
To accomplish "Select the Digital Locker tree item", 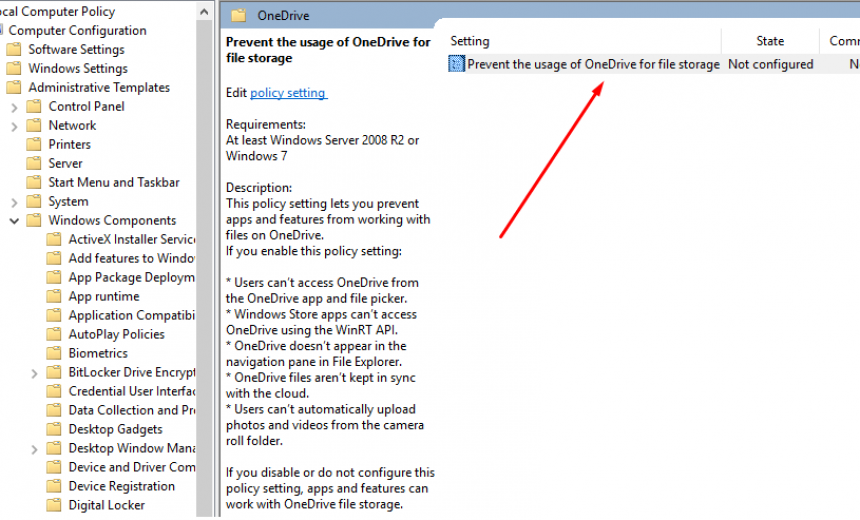I will [106, 505].
